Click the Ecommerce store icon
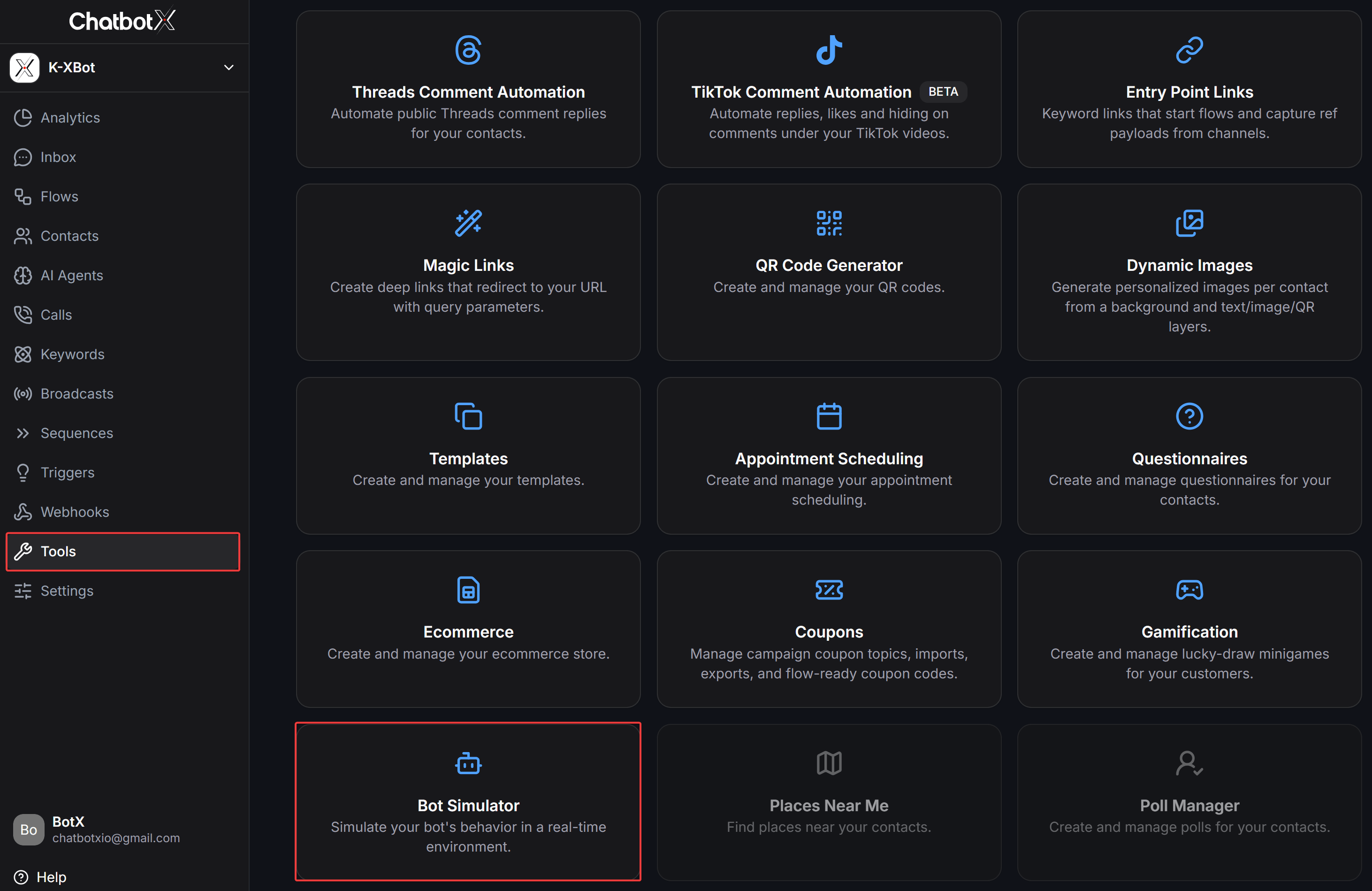This screenshot has width=1372, height=891. tap(468, 590)
